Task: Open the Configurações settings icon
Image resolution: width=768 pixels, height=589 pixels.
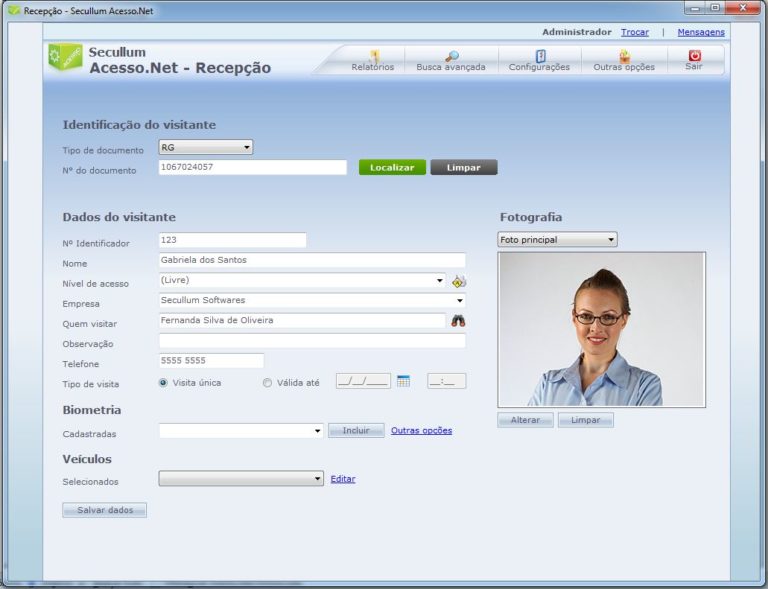Action: 540,56
